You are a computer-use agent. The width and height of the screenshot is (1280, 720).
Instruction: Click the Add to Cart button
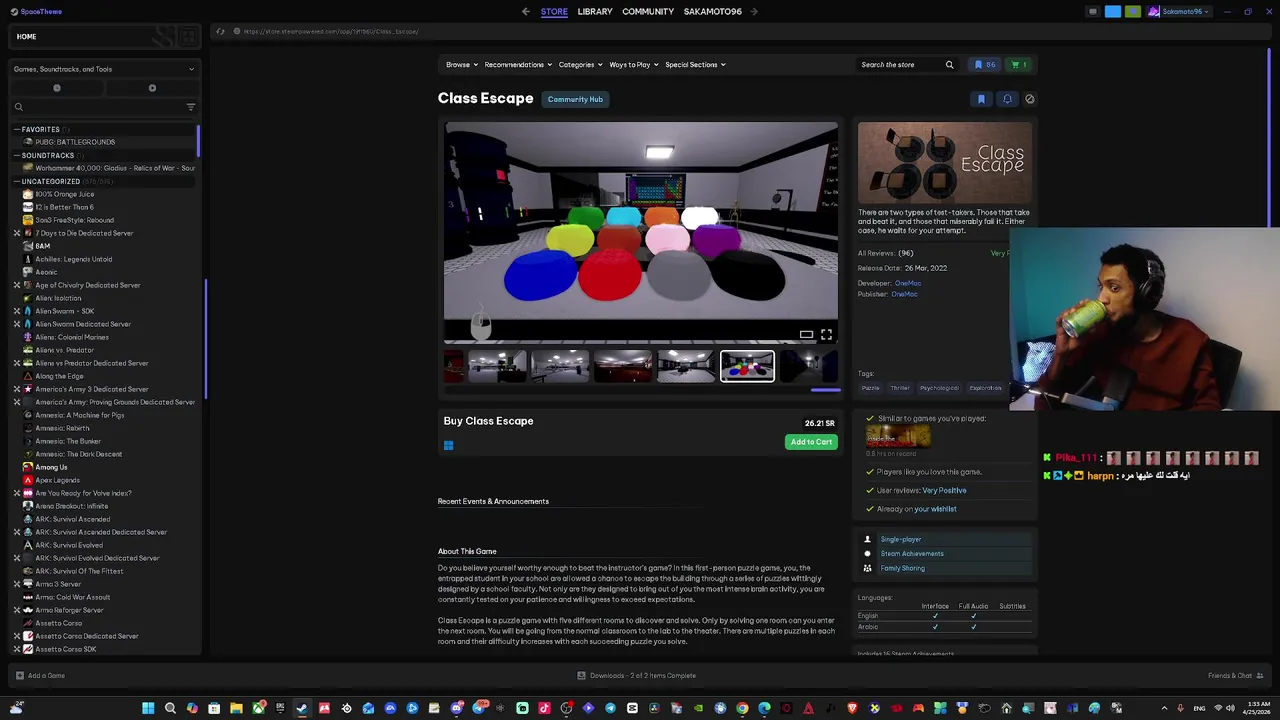(811, 442)
